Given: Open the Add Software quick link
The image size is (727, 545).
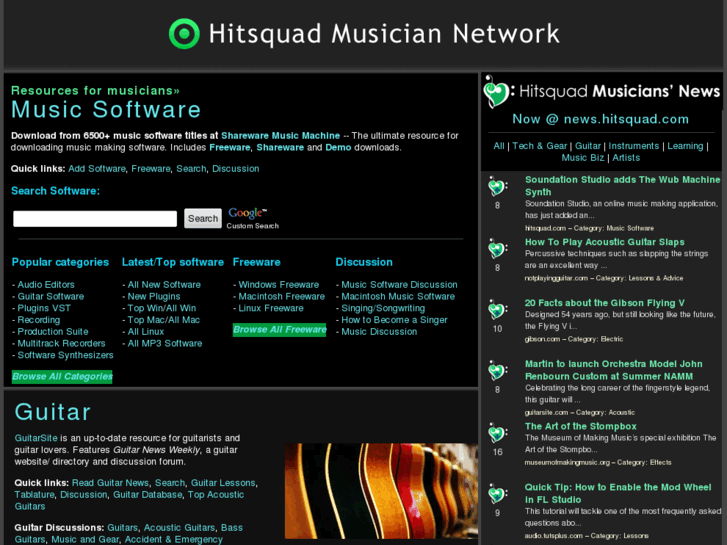Looking at the screenshot, I should tap(97, 169).
